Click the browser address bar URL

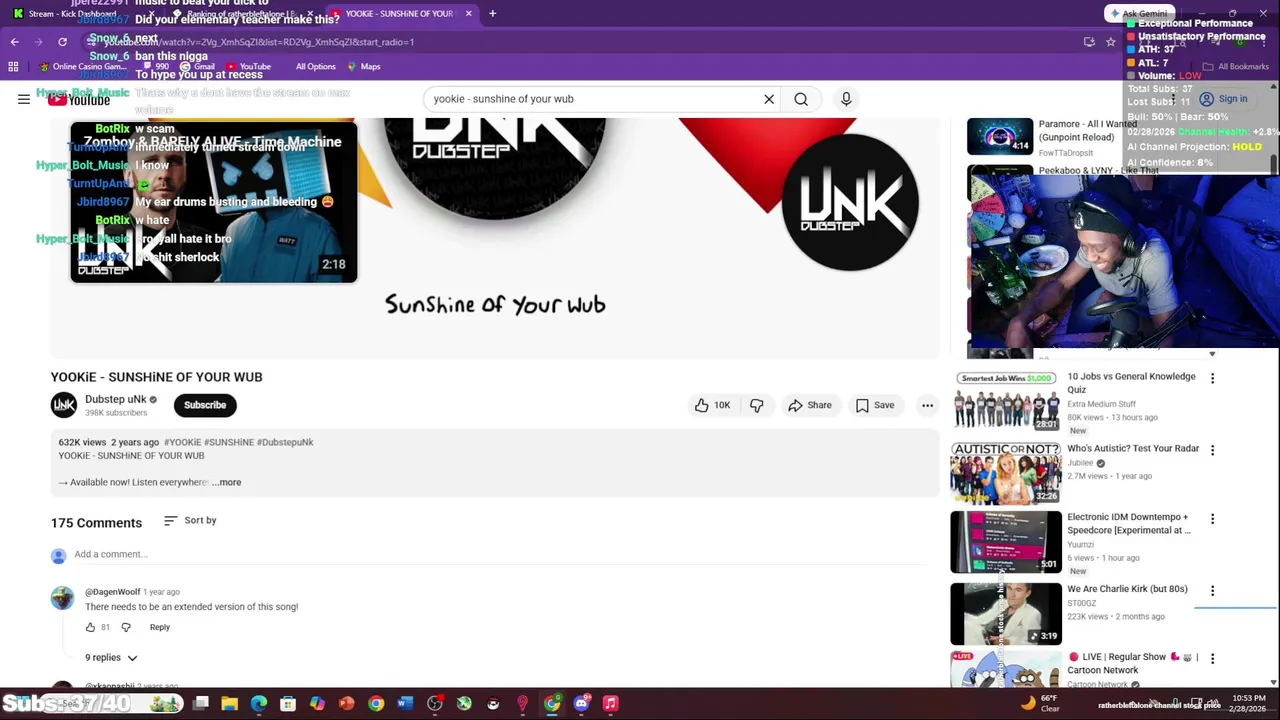click(260, 42)
